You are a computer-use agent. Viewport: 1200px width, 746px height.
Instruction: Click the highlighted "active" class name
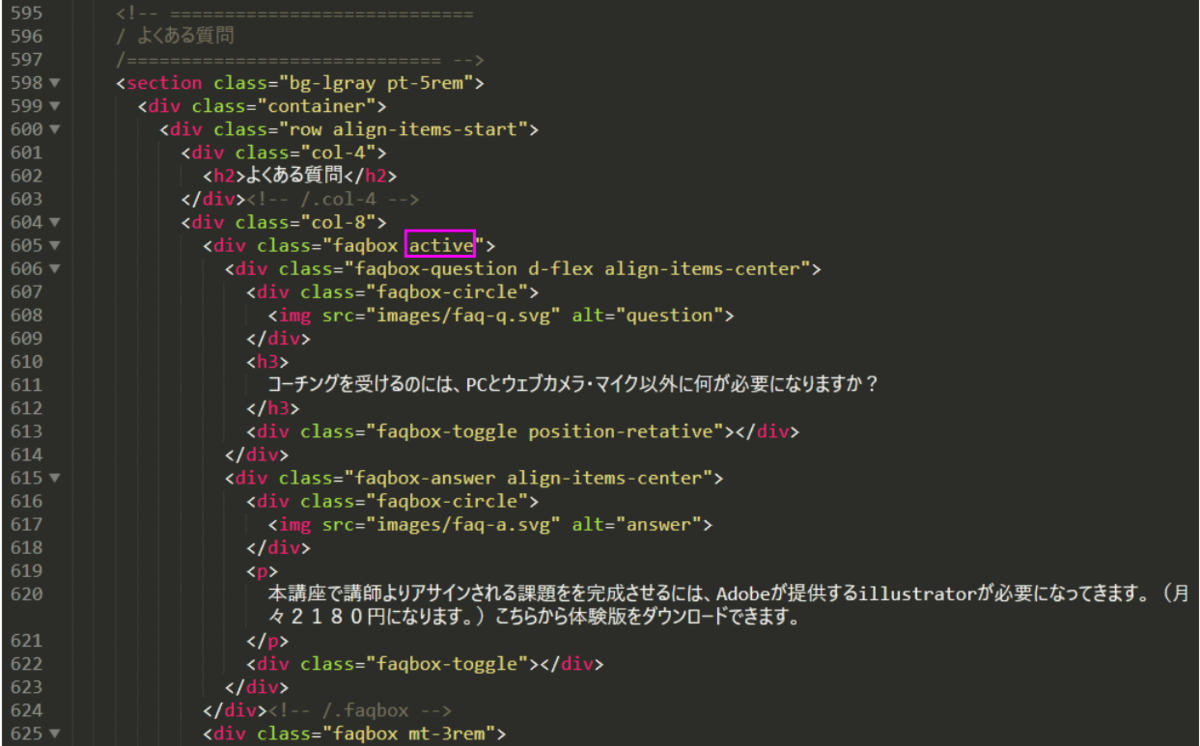439,245
